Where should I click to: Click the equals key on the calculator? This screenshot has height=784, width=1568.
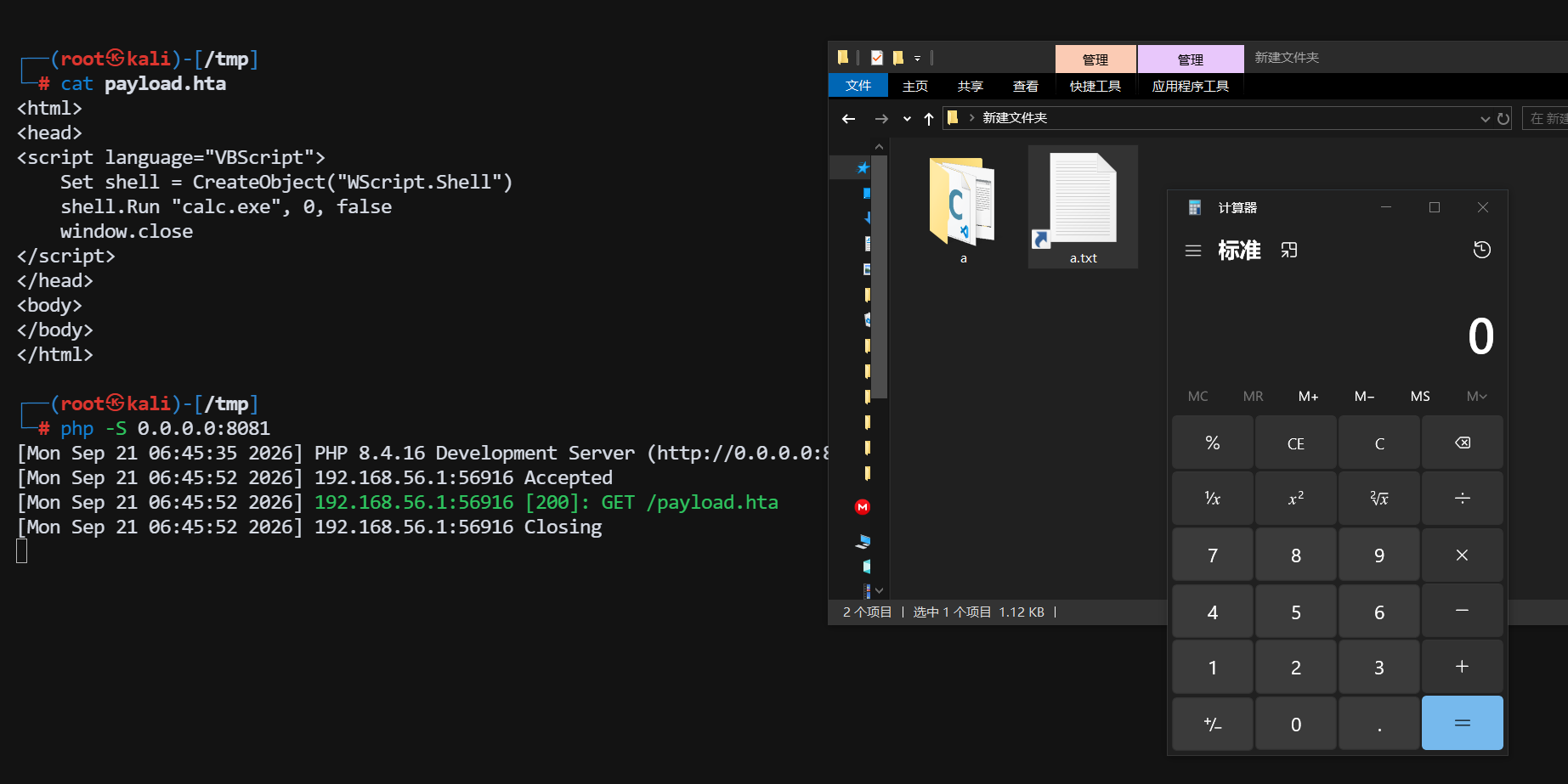pyautogui.click(x=1463, y=723)
